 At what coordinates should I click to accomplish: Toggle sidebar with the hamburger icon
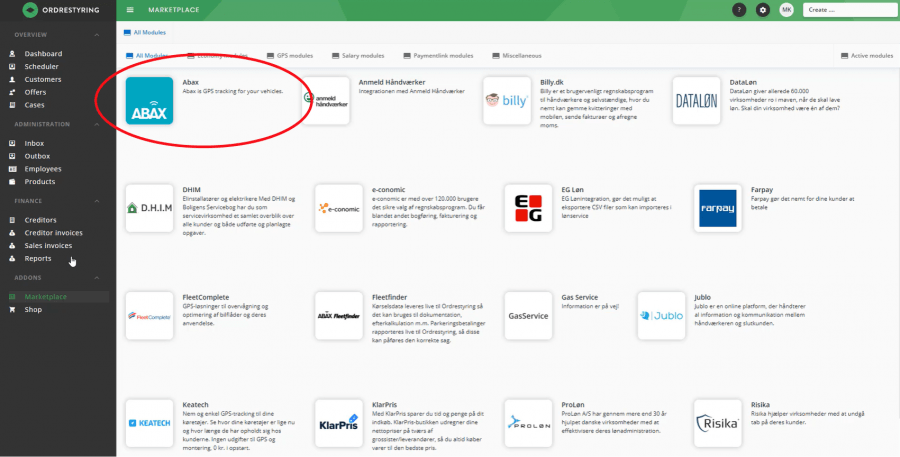click(130, 10)
